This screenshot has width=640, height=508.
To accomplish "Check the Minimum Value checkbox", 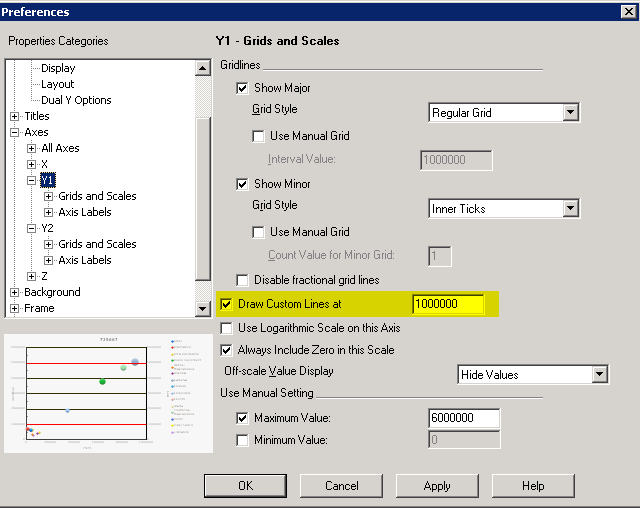I will 242,440.
